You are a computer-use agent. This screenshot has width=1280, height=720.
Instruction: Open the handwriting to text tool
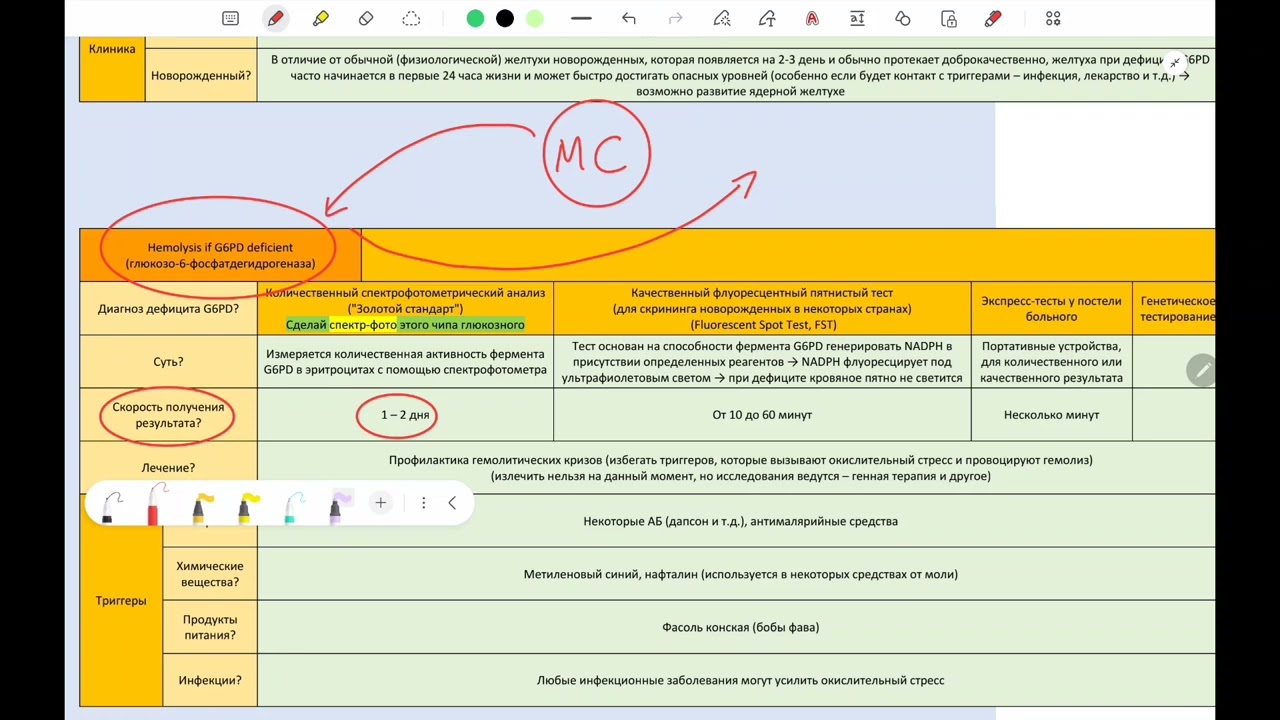(x=767, y=18)
